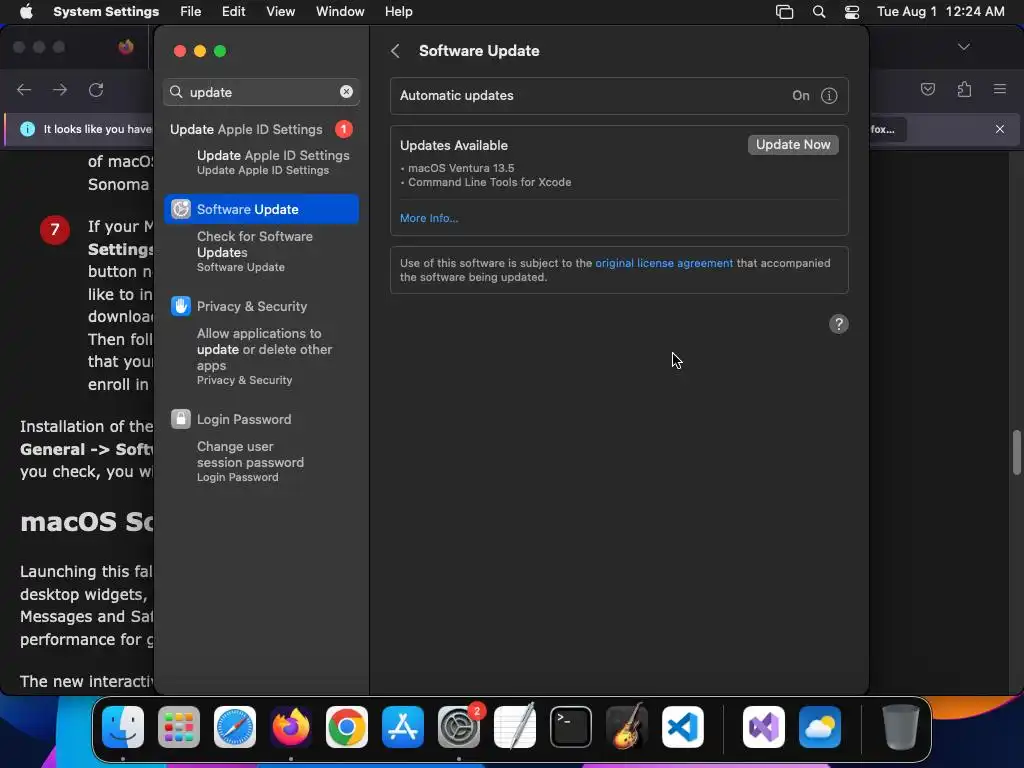Open Trash from the Dock

(x=901, y=727)
